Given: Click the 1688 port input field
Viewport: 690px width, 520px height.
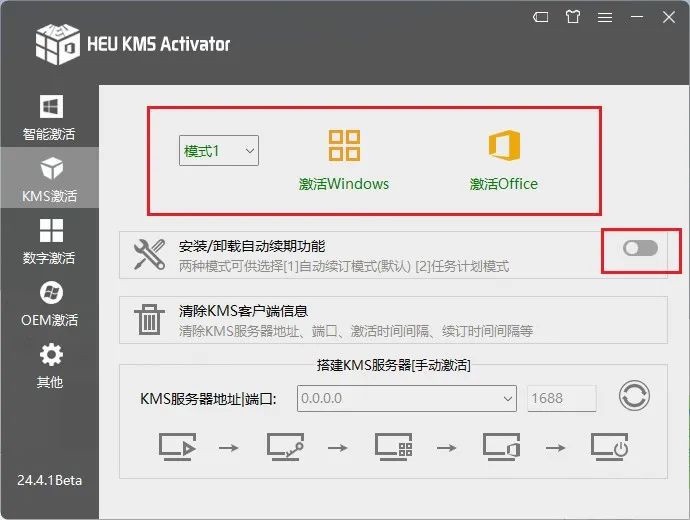Looking at the screenshot, I should tap(562, 399).
